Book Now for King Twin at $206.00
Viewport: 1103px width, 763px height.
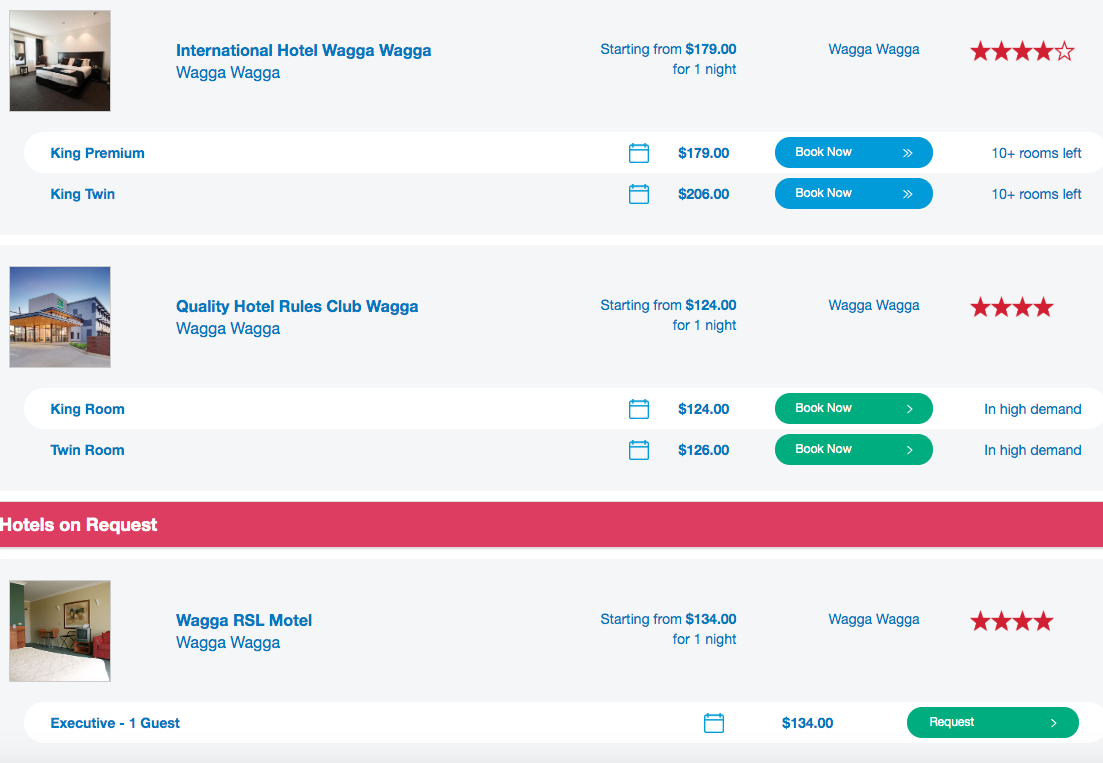853,193
